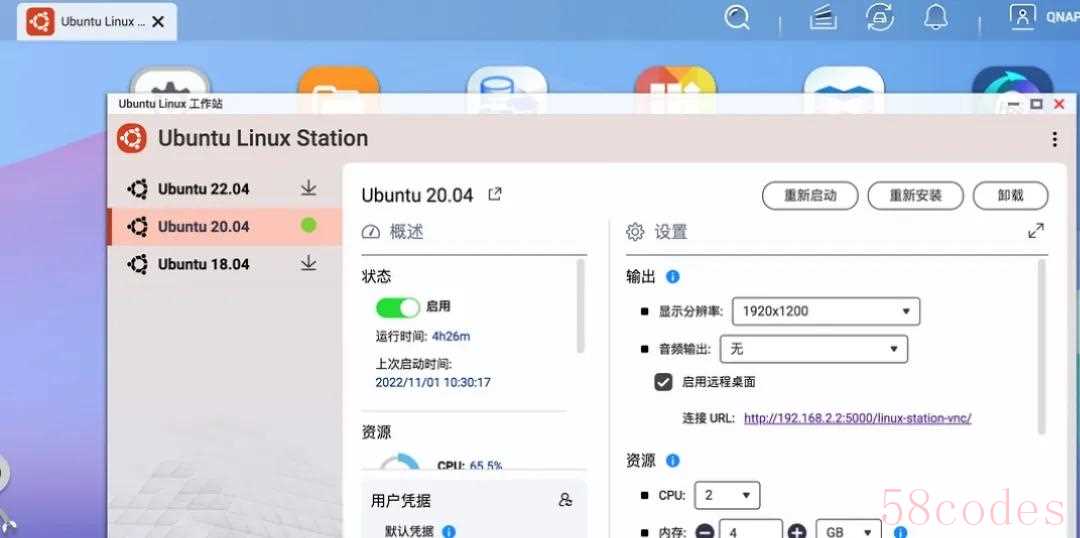The height and width of the screenshot is (538, 1080).
Task: Minimize the Ubuntu Linux 工作站 window
Action: [1013, 104]
